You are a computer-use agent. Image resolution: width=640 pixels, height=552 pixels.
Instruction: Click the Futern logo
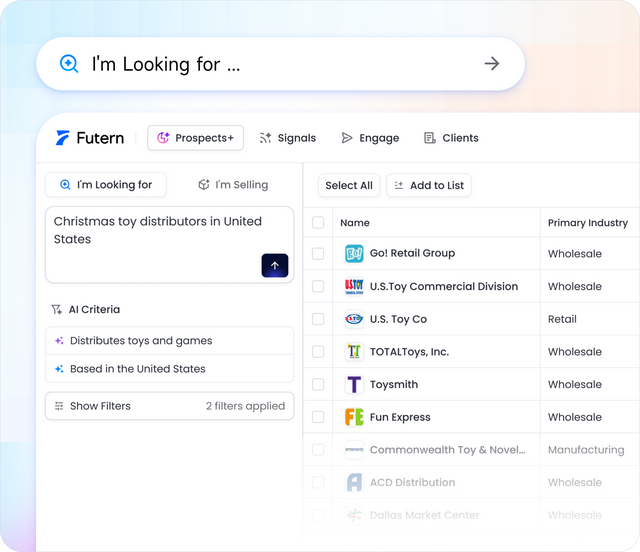point(90,138)
